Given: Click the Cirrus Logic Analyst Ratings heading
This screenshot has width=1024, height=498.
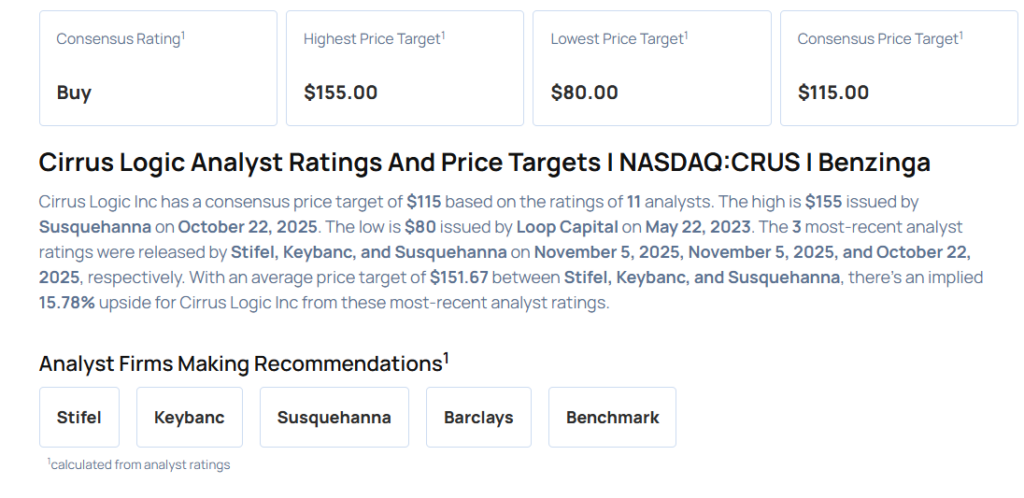Looking at the screenshot, I should (484, 162).
